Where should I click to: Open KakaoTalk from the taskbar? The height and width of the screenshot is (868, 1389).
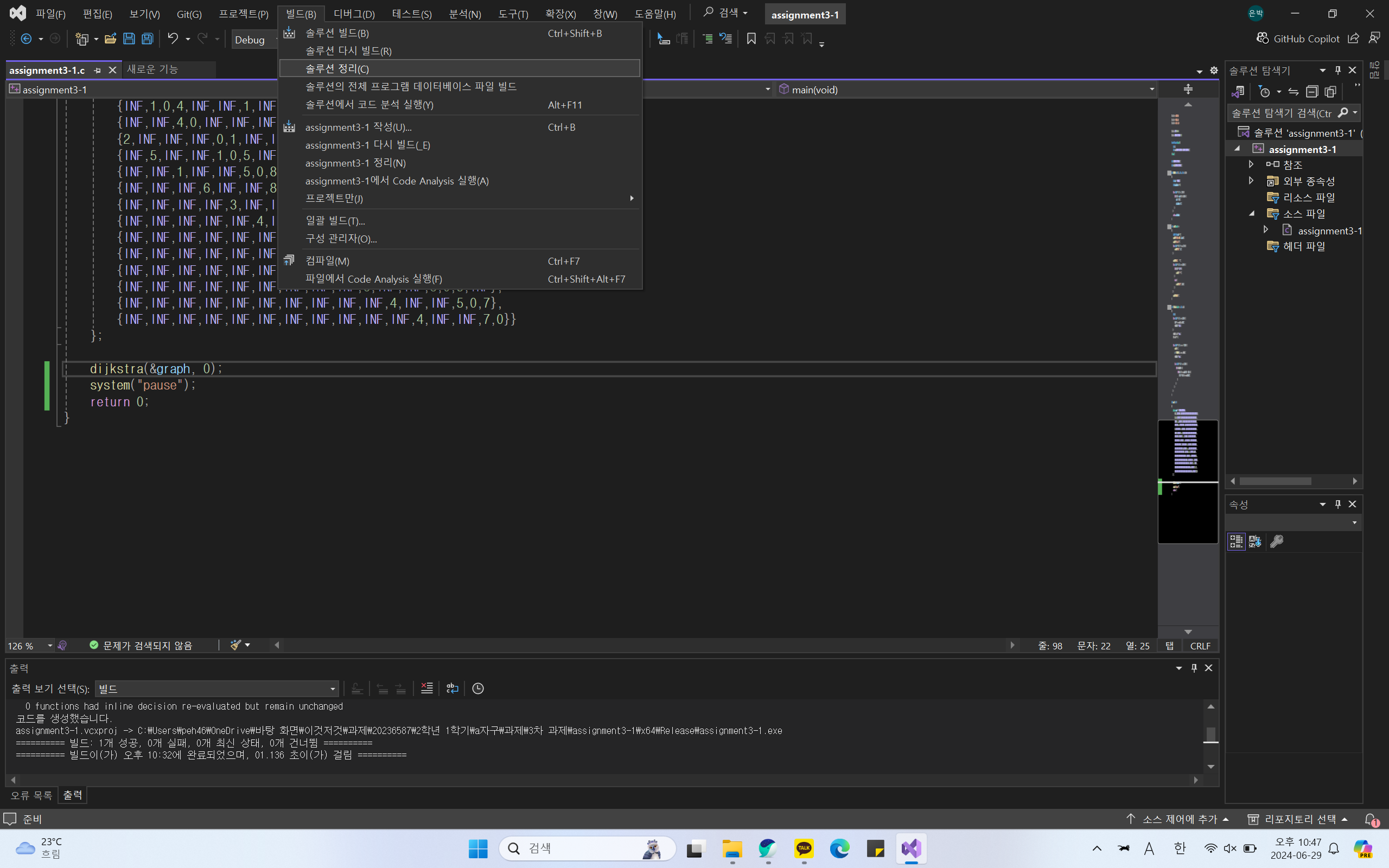pos(804,848)
